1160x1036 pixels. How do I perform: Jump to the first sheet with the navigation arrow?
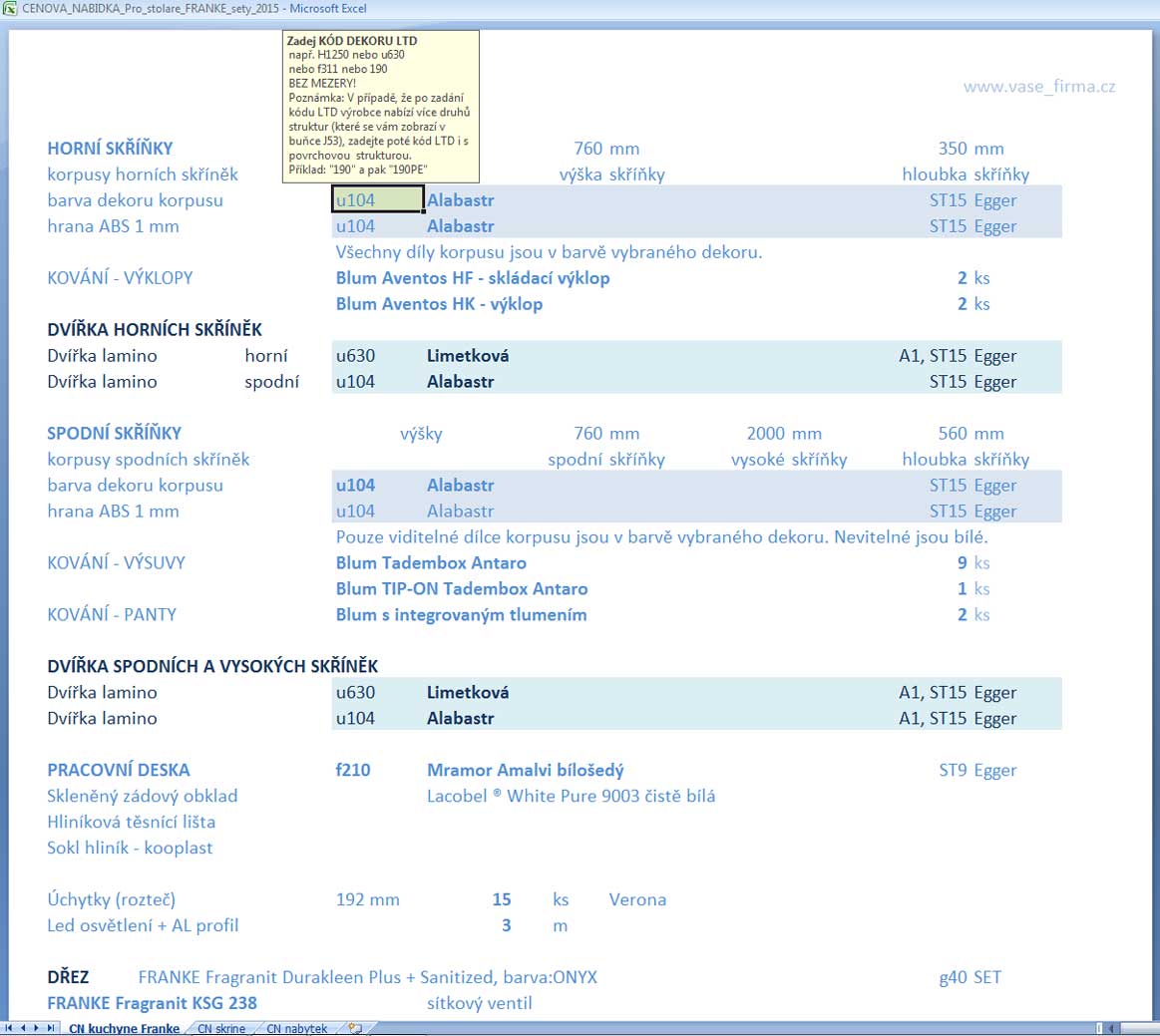click(x=9, y=1028)
